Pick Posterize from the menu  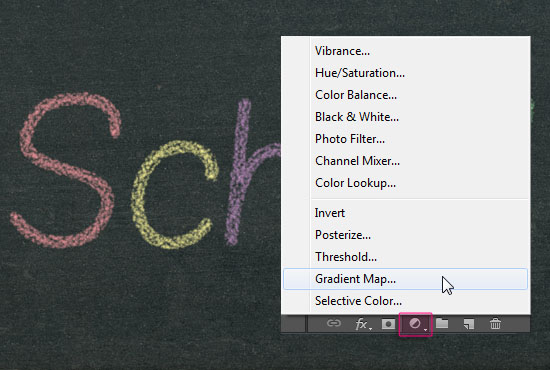point(405,235)
